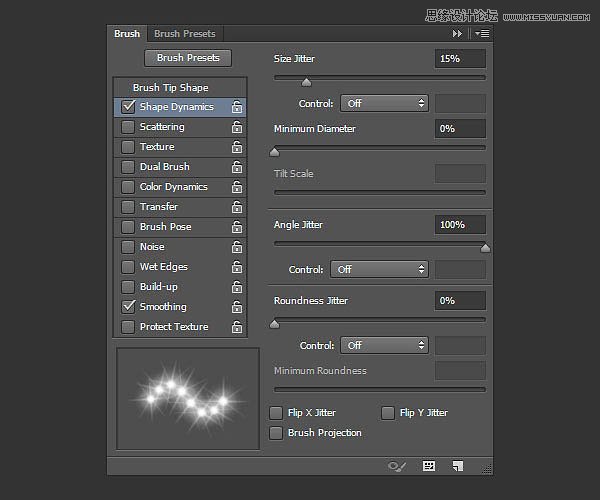Switch to the Brush Presets tab
600x500 pixels.
point(185,34)
